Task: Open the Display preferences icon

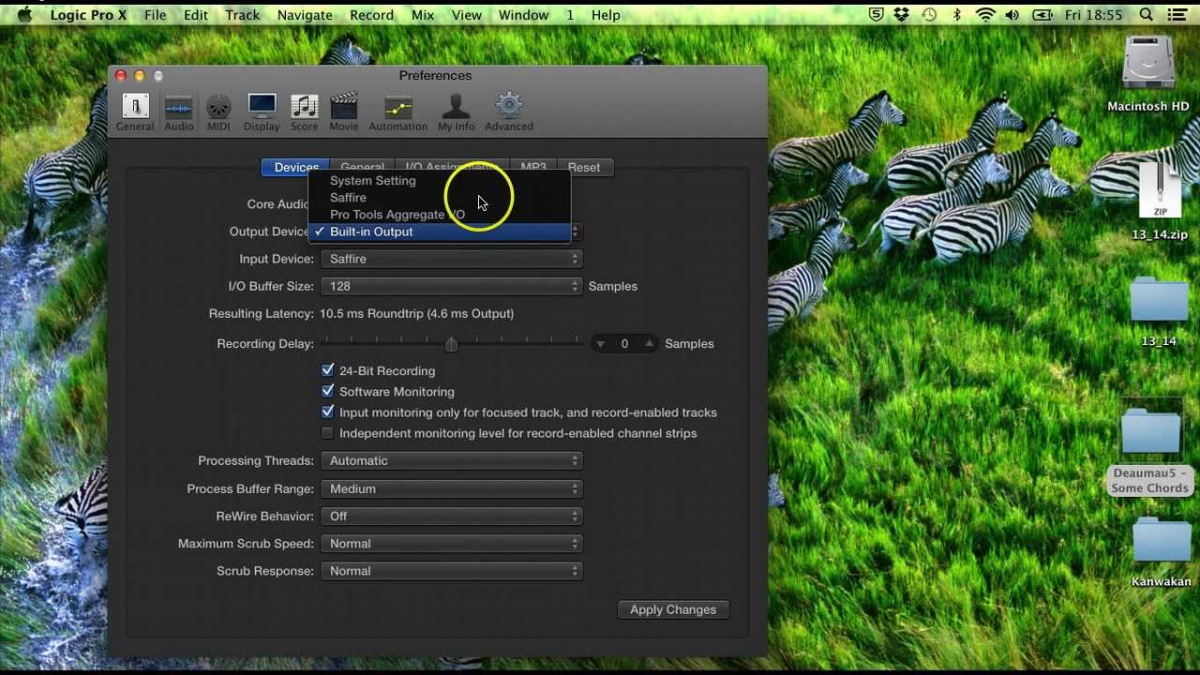Action: click(x=261, y=111)
